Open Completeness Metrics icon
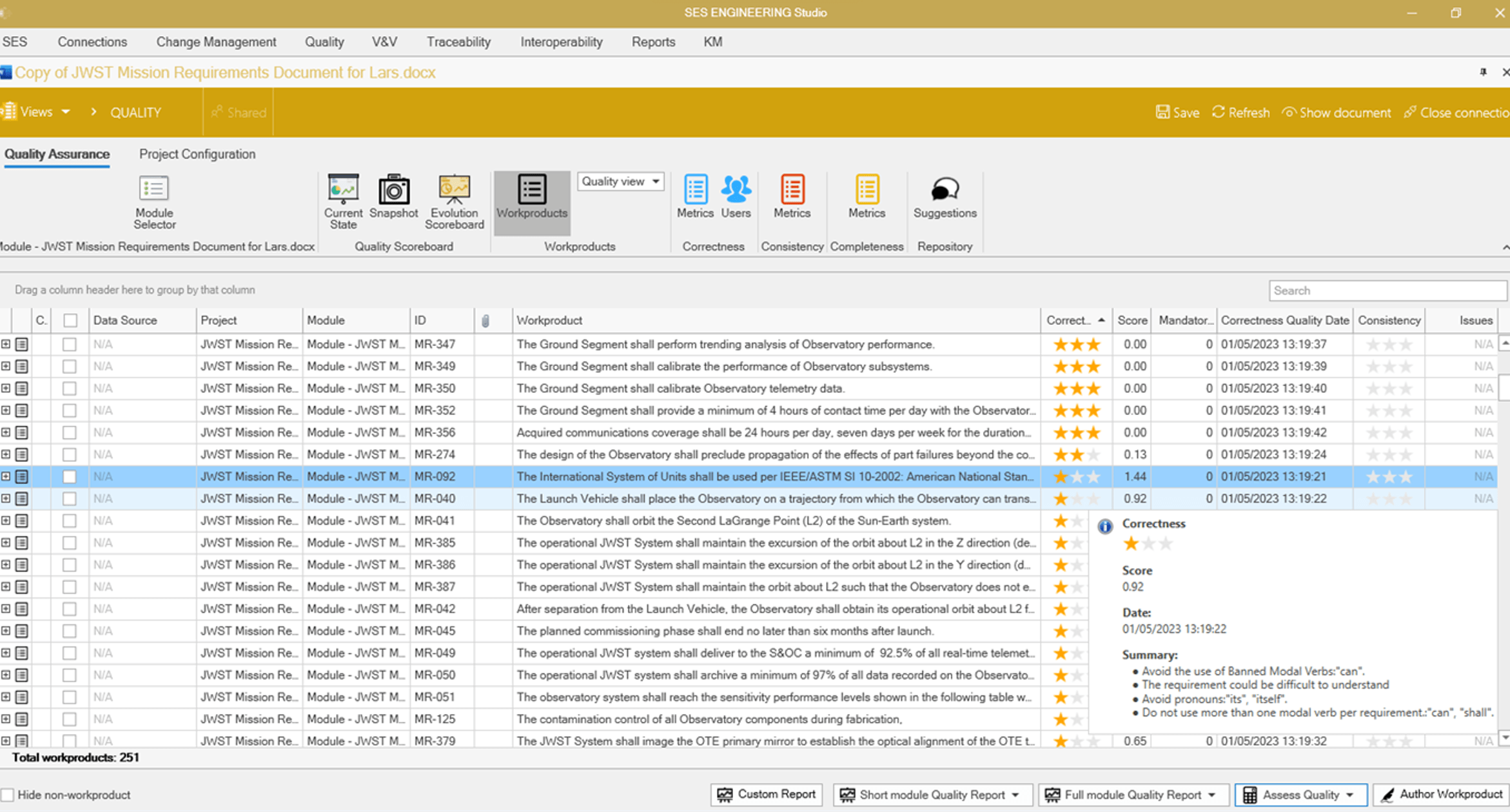This screenshot has width=1510, height=812. coord(867,197)
